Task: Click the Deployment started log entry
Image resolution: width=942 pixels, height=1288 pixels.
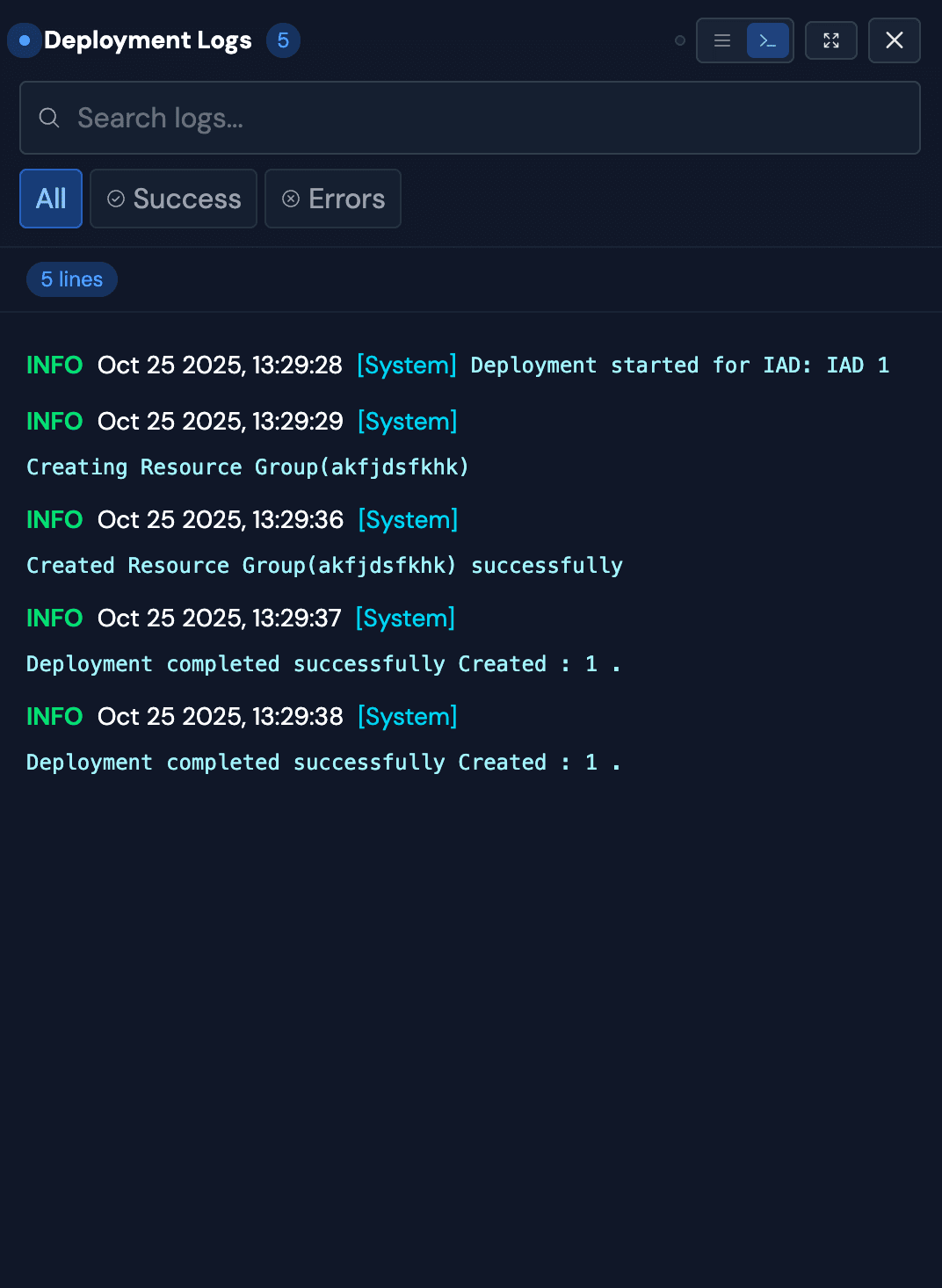Action: click(457, 365)
